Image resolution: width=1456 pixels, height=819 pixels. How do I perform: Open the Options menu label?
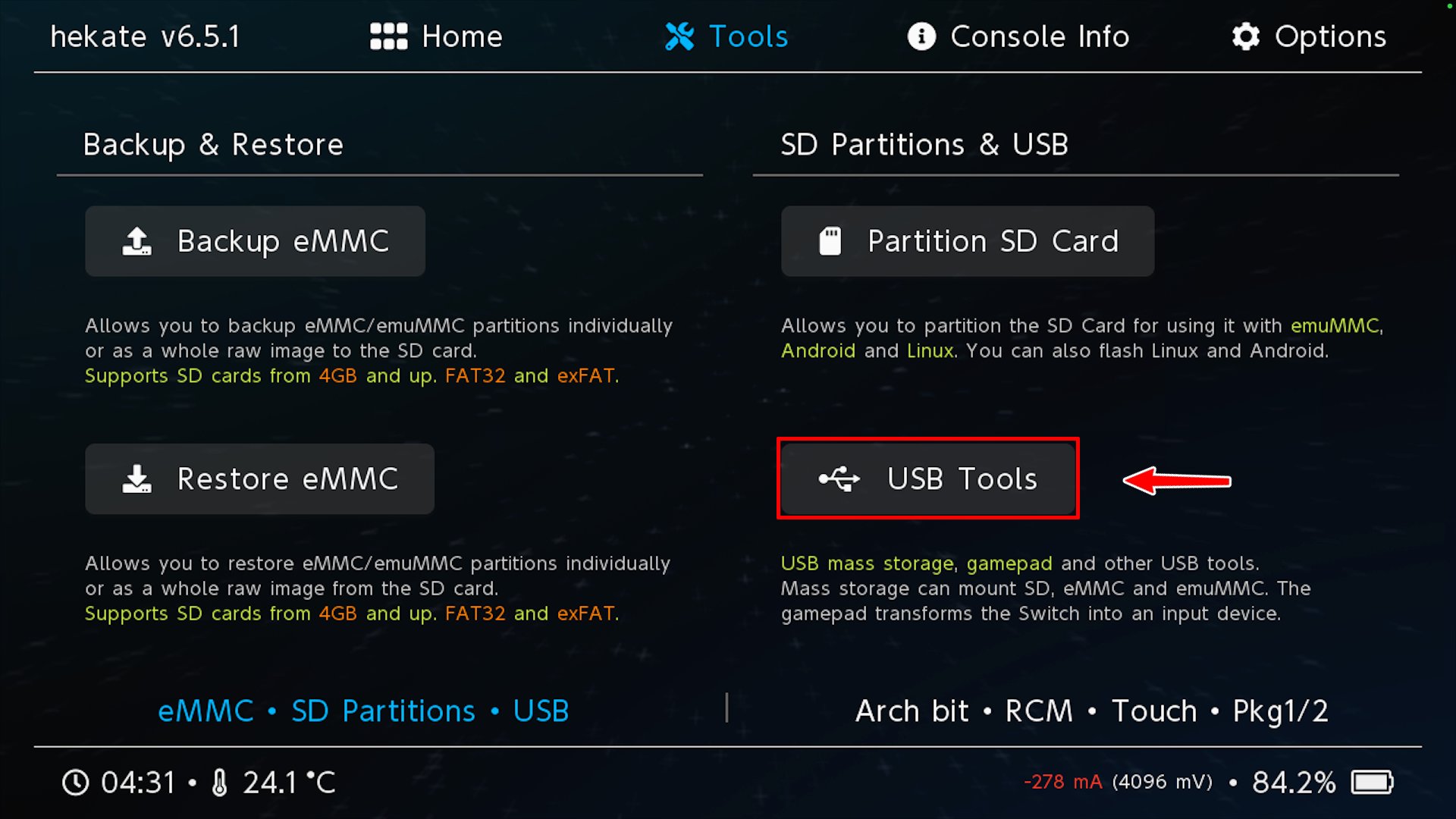point(1330,36)
